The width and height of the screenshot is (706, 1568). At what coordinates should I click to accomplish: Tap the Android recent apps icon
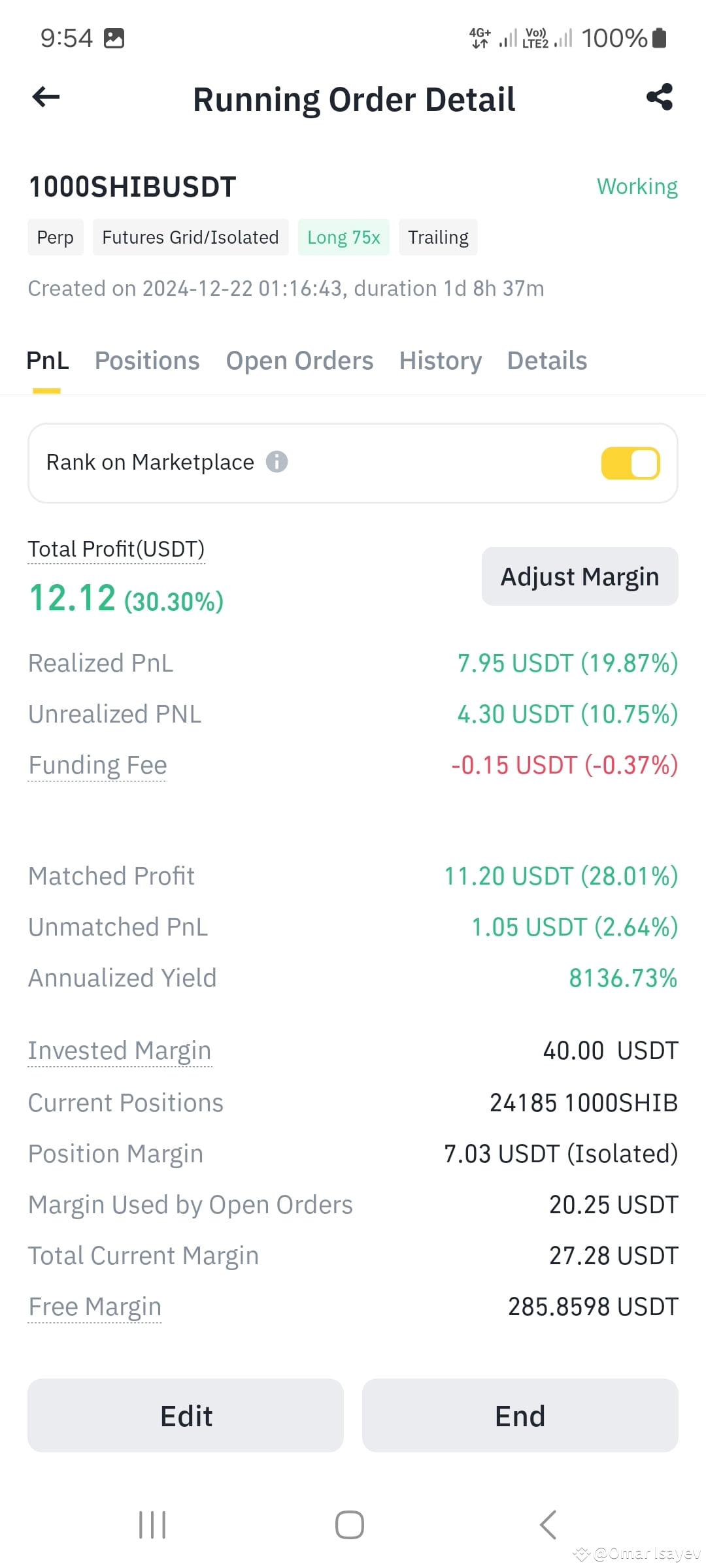(152, 1525)
